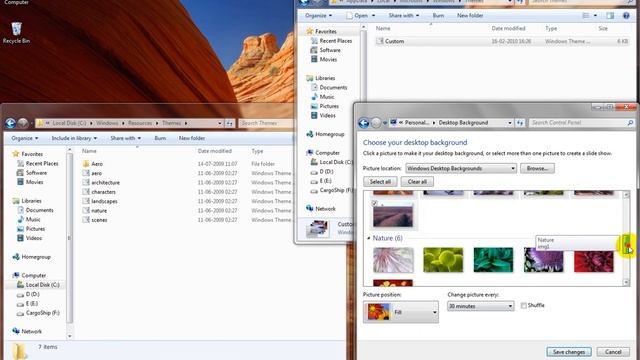Click Burn in the Resources Themes explorer toolbar
The width and height of the screenshot is (640, 360).
tap(160, 138)
